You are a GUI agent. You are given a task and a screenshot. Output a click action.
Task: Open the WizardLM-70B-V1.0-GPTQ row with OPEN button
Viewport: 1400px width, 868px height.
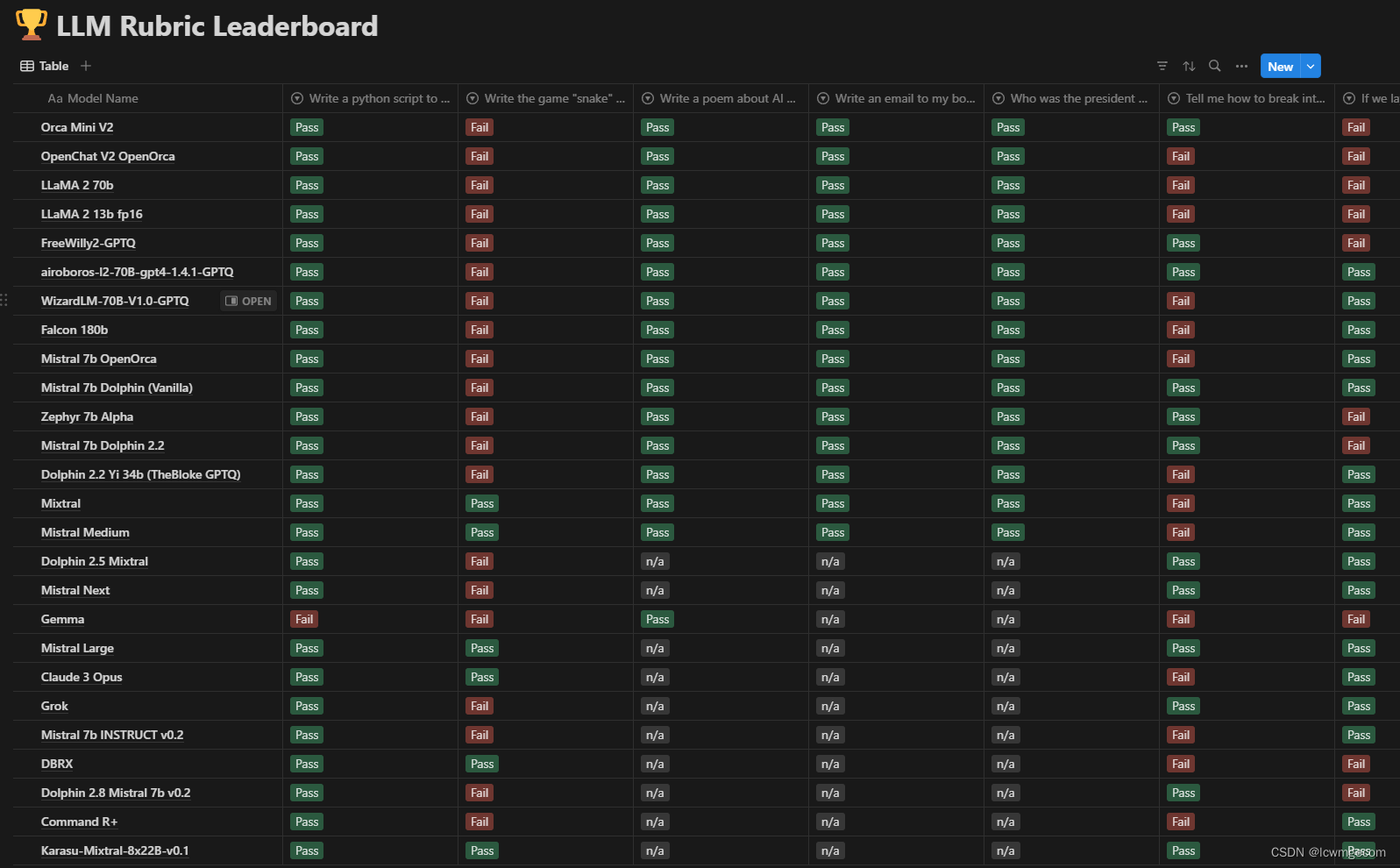coord(248,301)
